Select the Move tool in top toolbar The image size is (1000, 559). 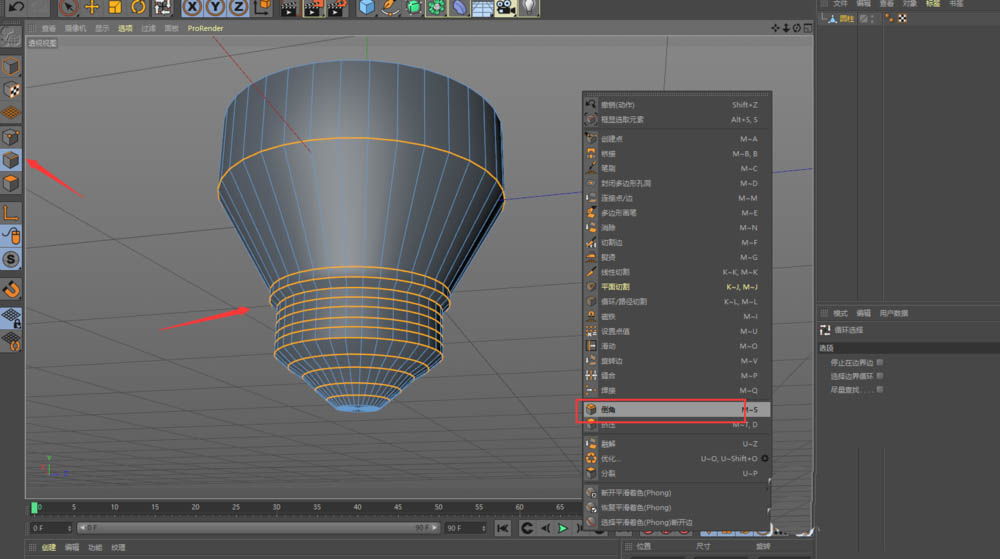[x=92, y=8]
